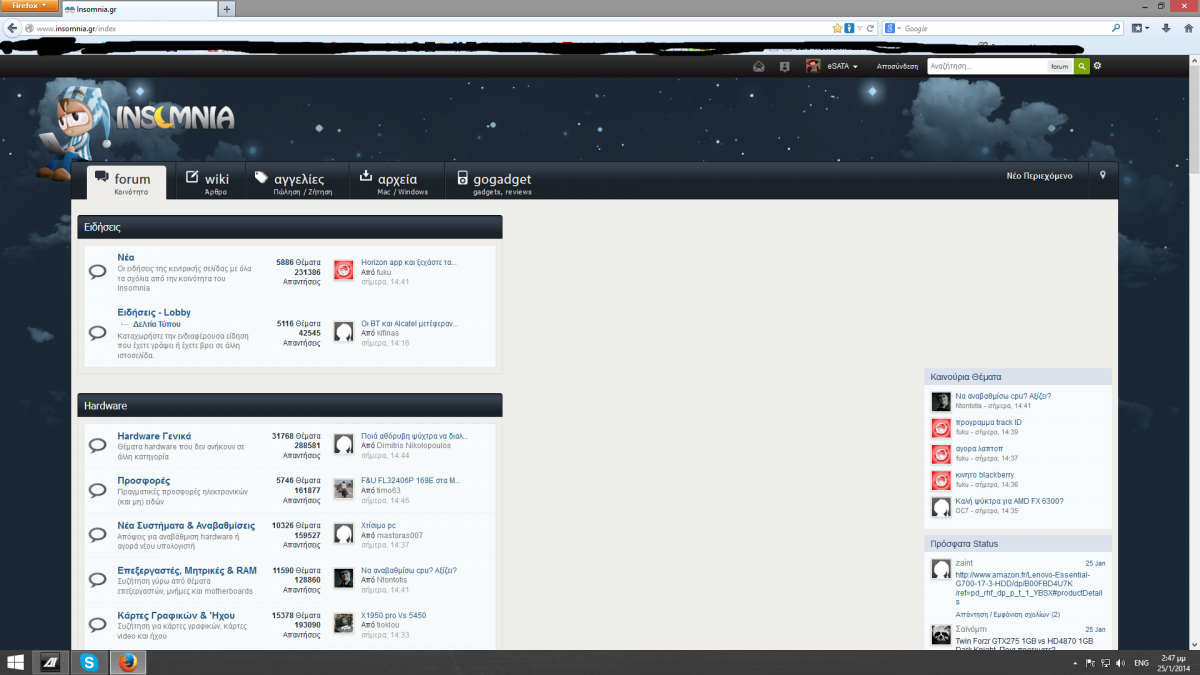This screenshot has height=675, width=1200.
Task: Open the thread X1950 pro Vs 5450
Action: pyautogui.click(x=393, y=615)
